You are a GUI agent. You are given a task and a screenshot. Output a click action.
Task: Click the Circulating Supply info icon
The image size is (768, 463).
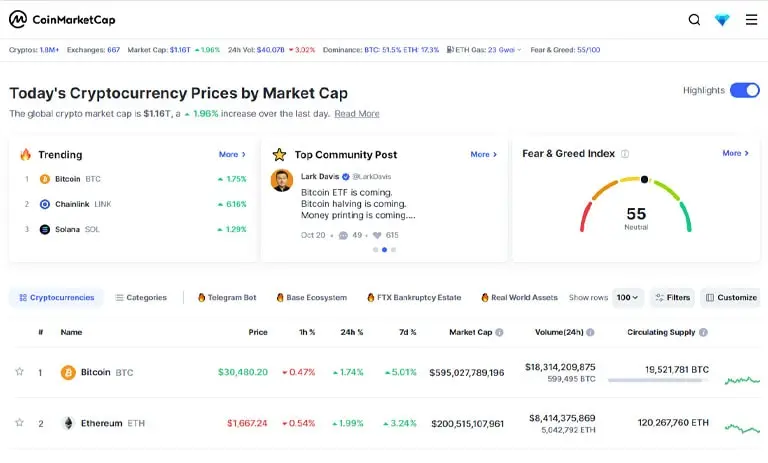pyautogui.click(x=703, y=332)
